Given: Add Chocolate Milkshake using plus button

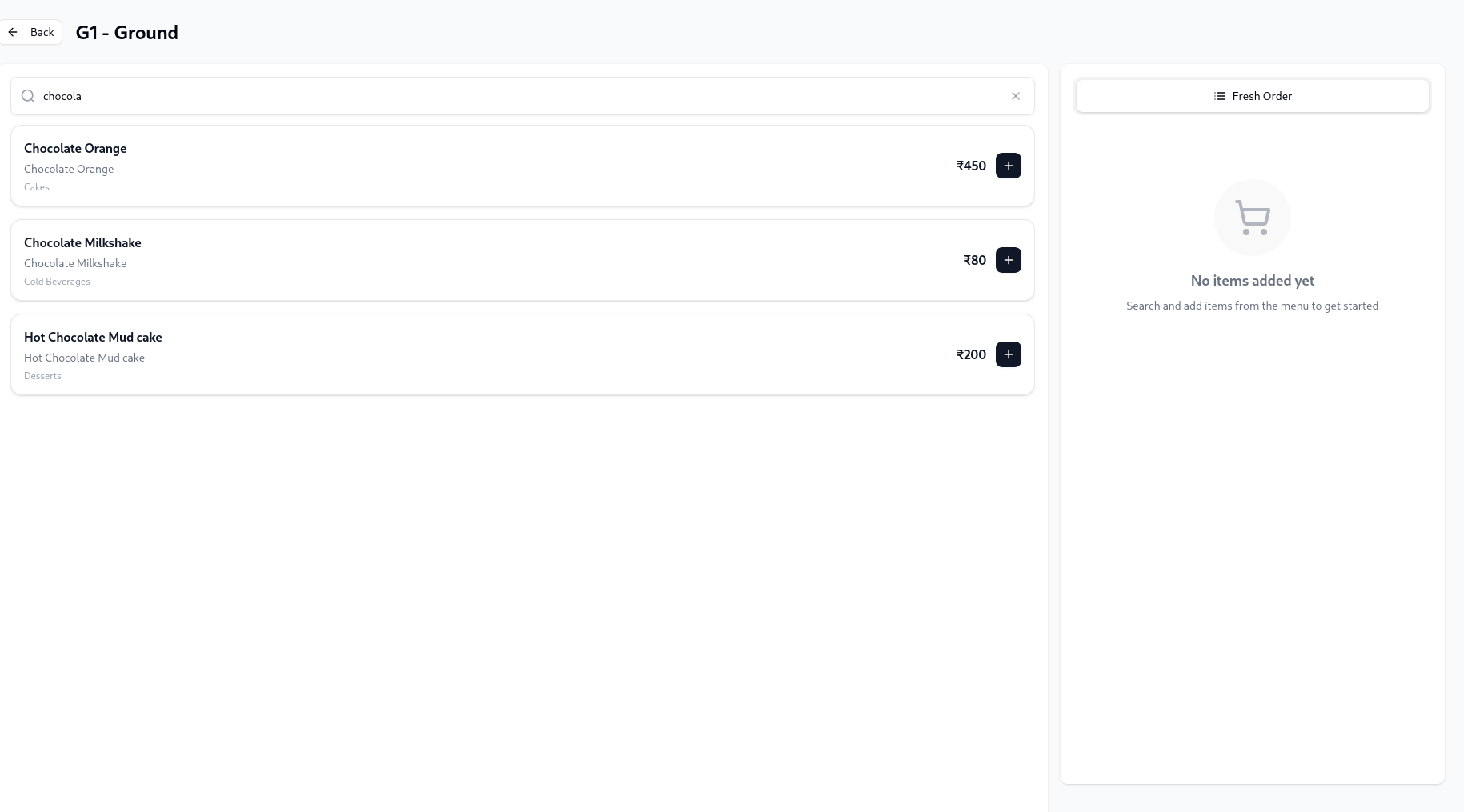Looking at the screenshot, I should click(x=1008, y=260).
